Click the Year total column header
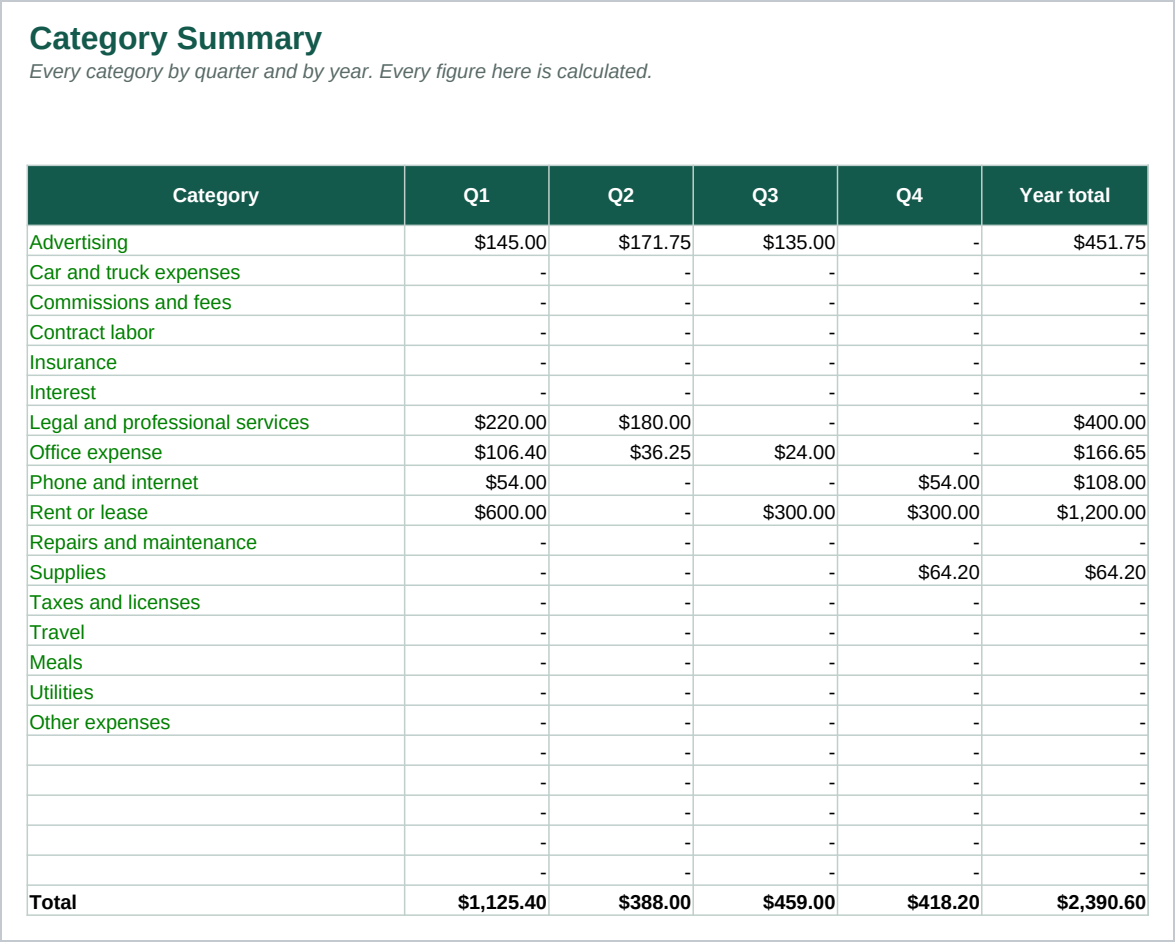 (1065, 196)
